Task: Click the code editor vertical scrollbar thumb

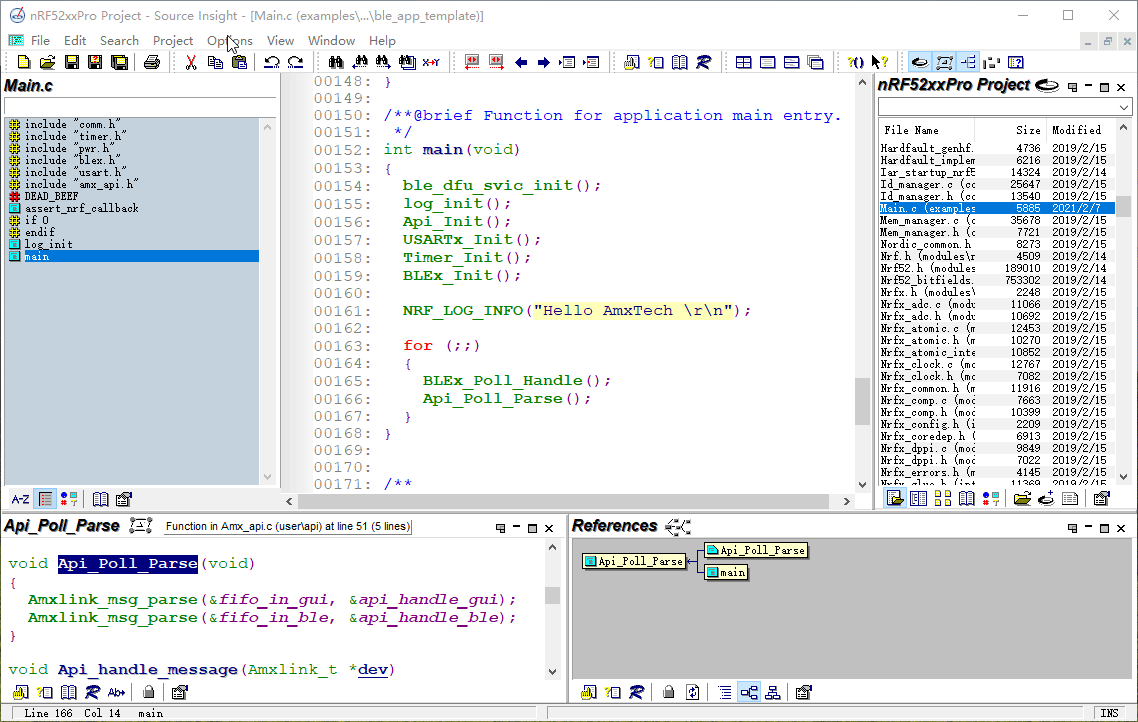Action: click(862, 401)
